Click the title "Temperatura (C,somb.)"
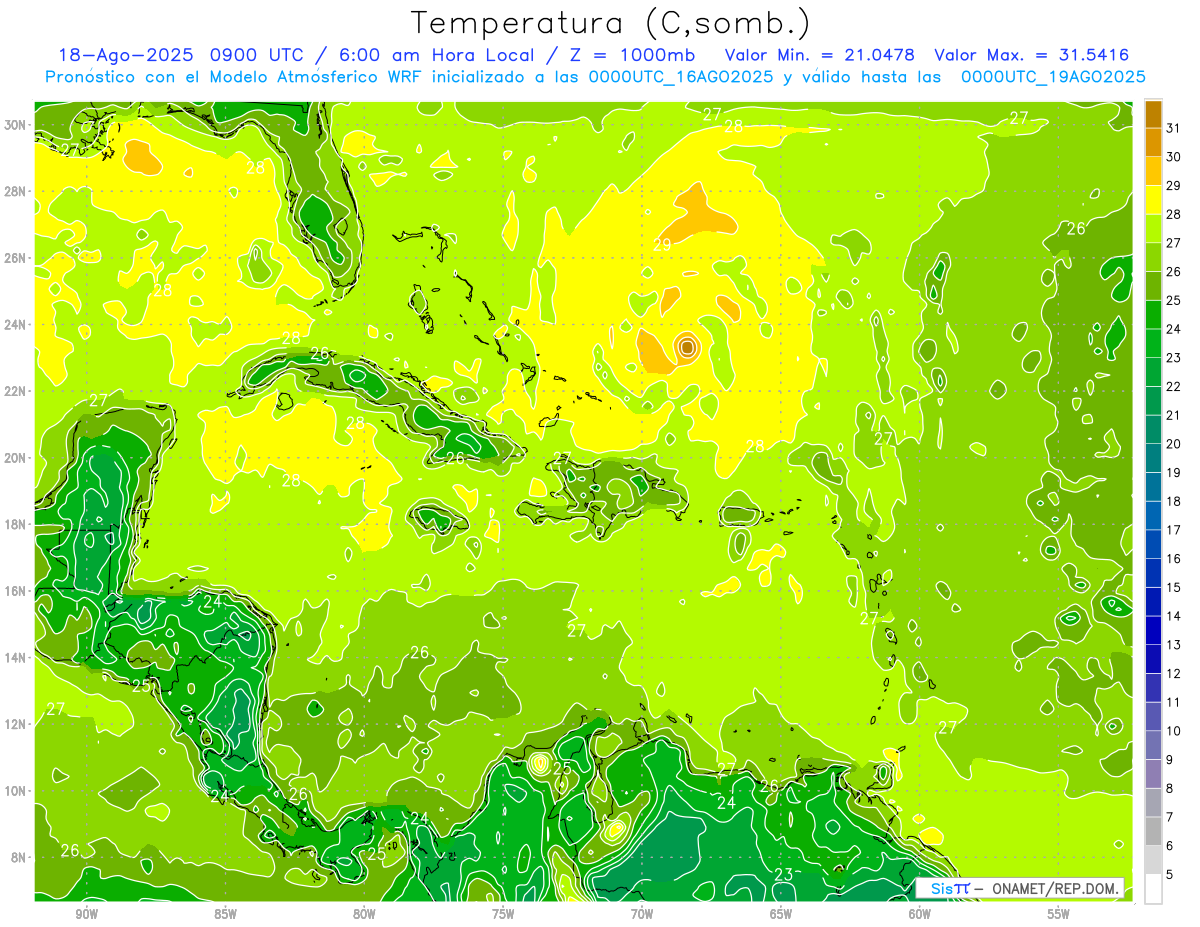Screen dimensions: 1200x927 pyautogui.click(x=611, y=23)
